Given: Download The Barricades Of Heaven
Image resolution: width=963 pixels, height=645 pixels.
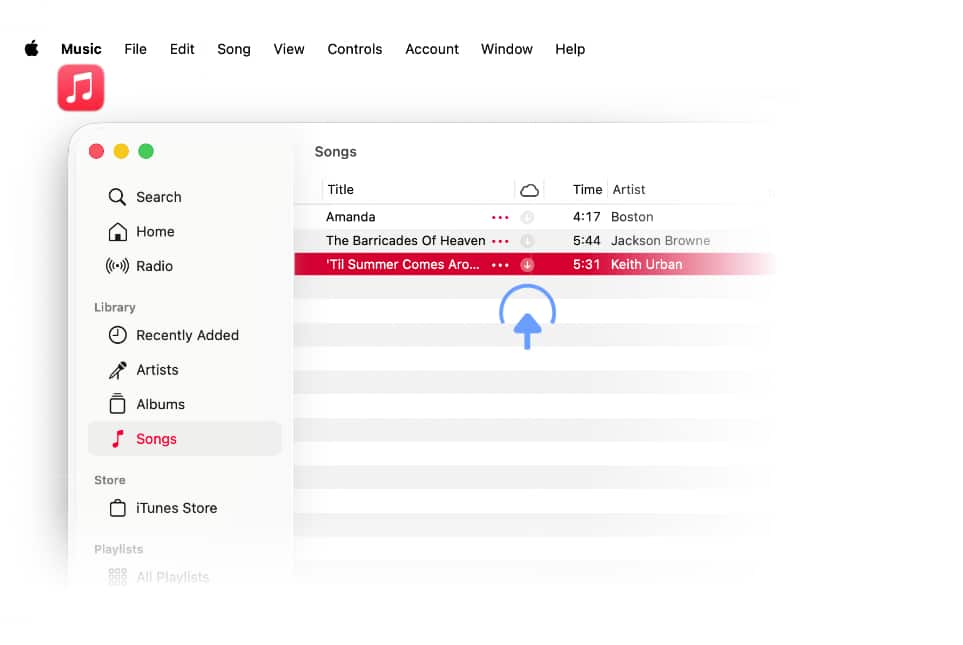Looking at the screenshot, I should pyautogui.click(x=527, y=241).
